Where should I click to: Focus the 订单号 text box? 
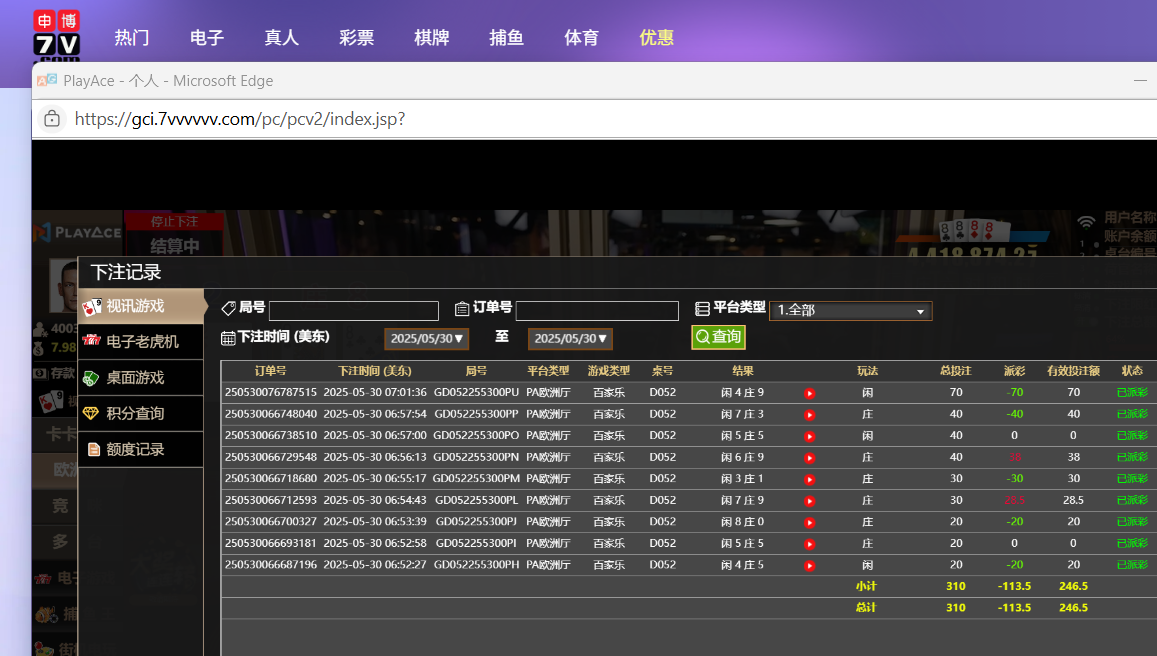point(596,311)
